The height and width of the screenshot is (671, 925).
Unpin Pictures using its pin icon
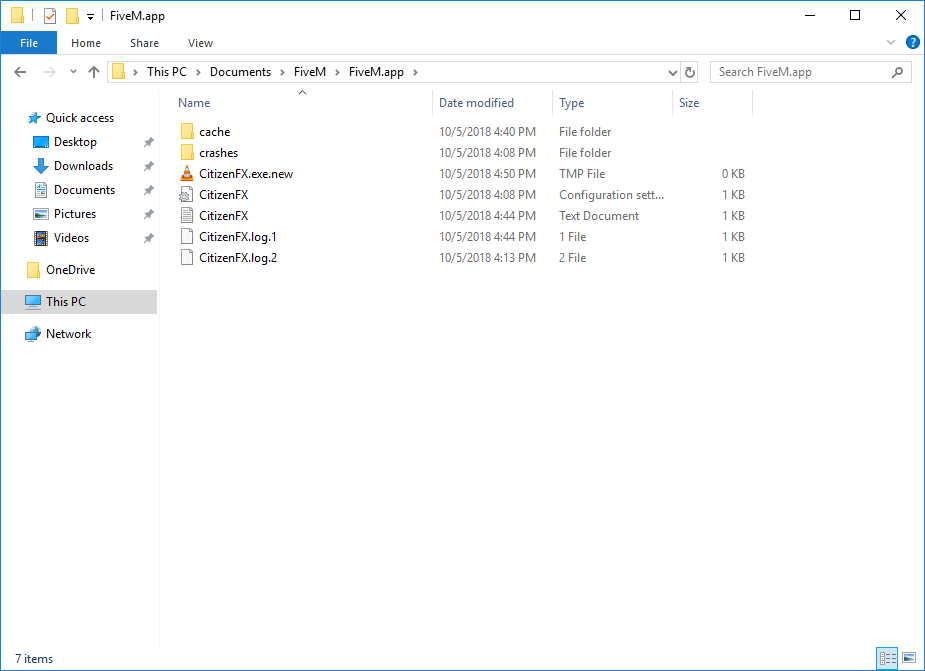tap(149, 214)
